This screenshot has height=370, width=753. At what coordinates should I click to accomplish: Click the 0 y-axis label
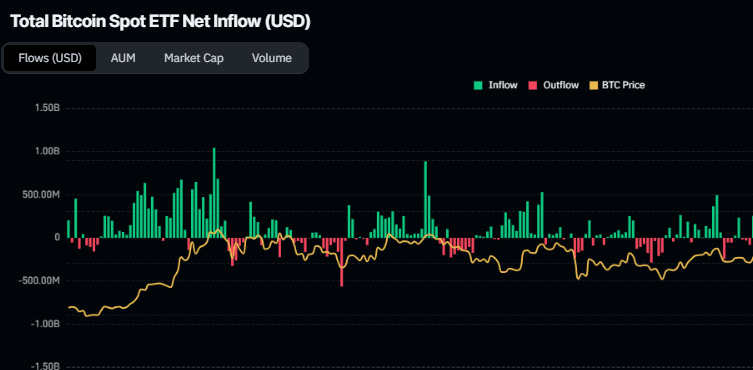57,237
